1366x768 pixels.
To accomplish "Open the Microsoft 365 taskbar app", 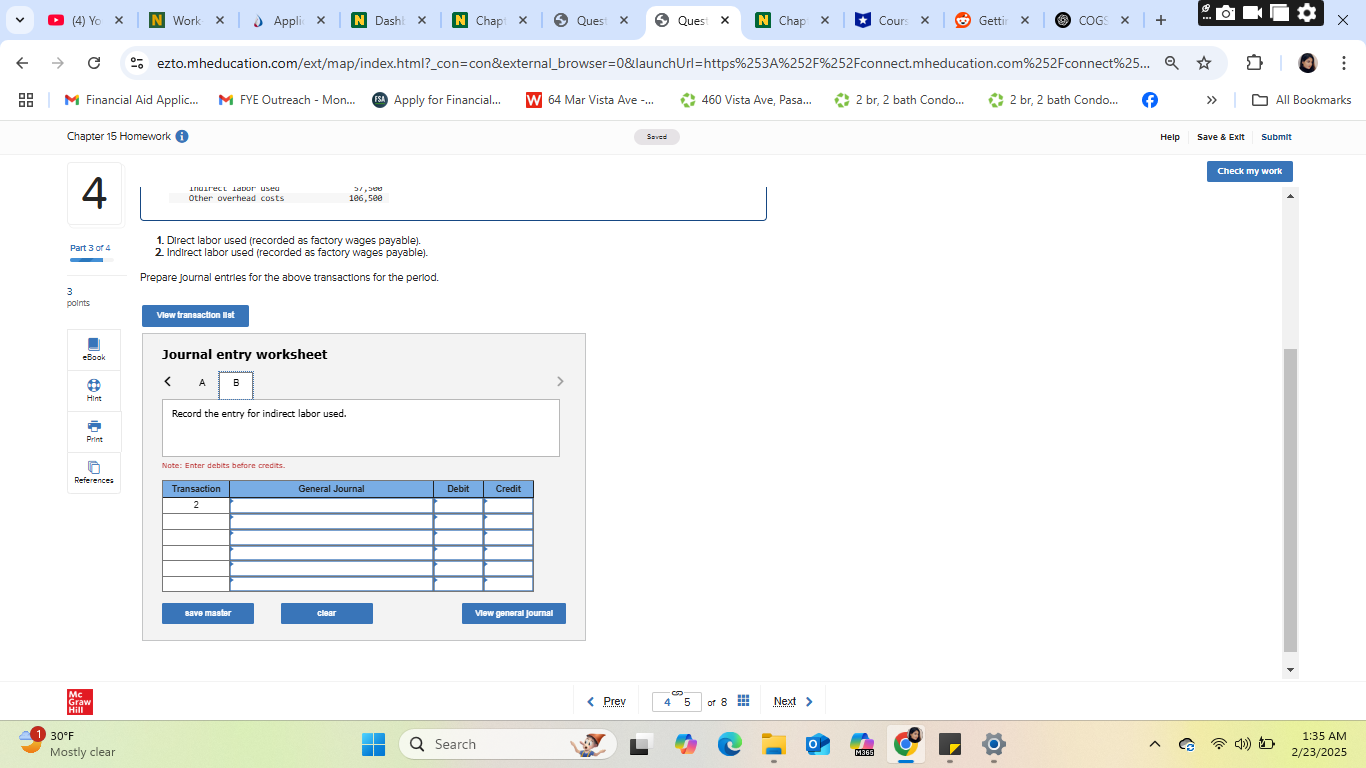I will click(862, 744).
